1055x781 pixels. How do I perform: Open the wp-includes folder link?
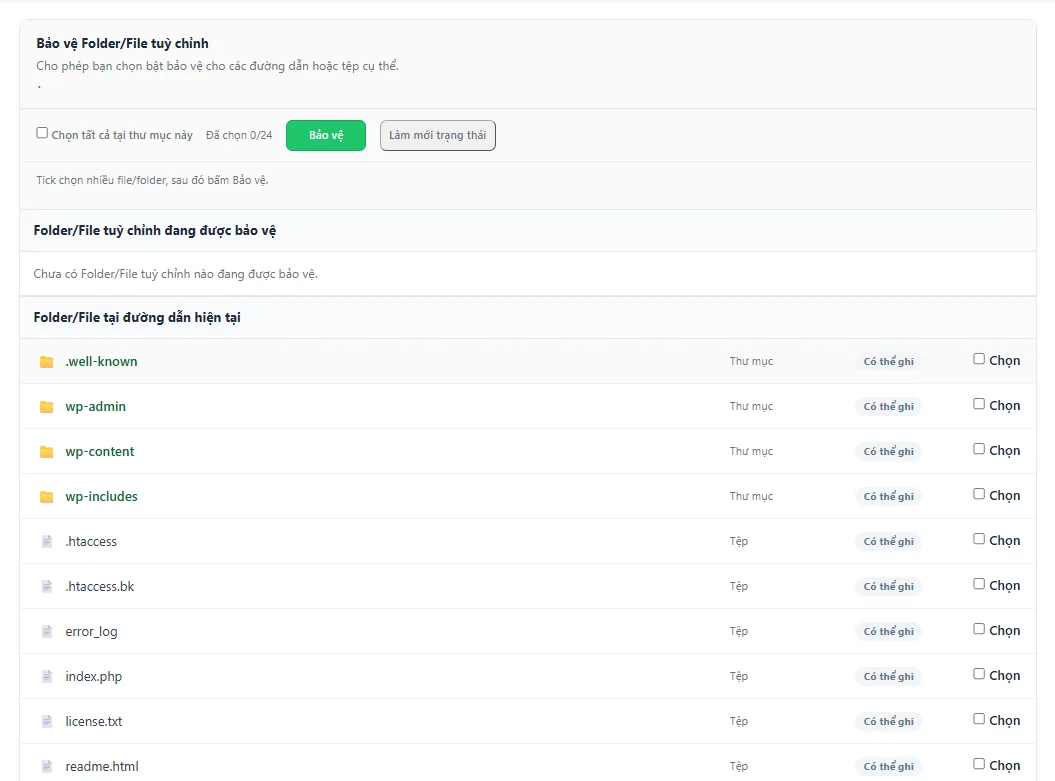(x=102, y=497)
